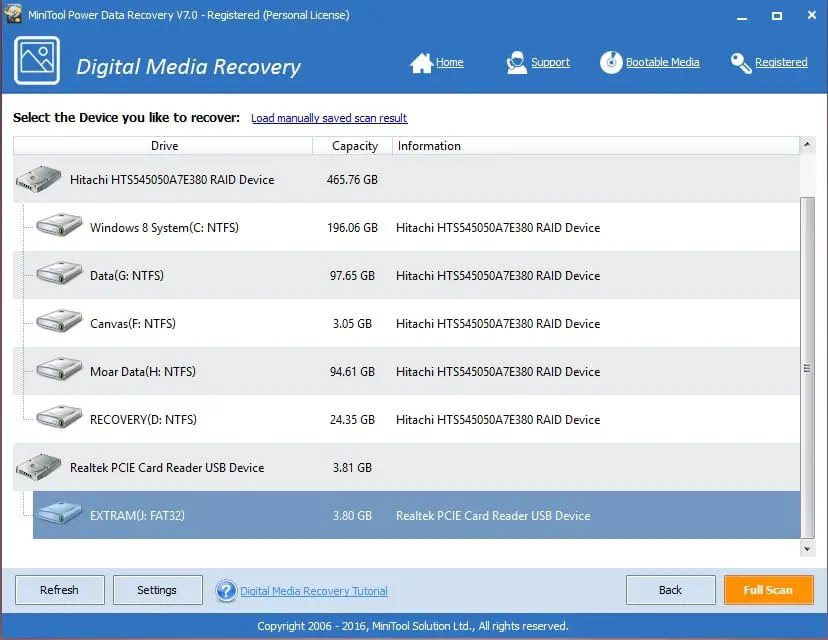Click the Hitachi RAID Device disk icon
Viewport: 828px width, 640px height.
coord(39,179)
